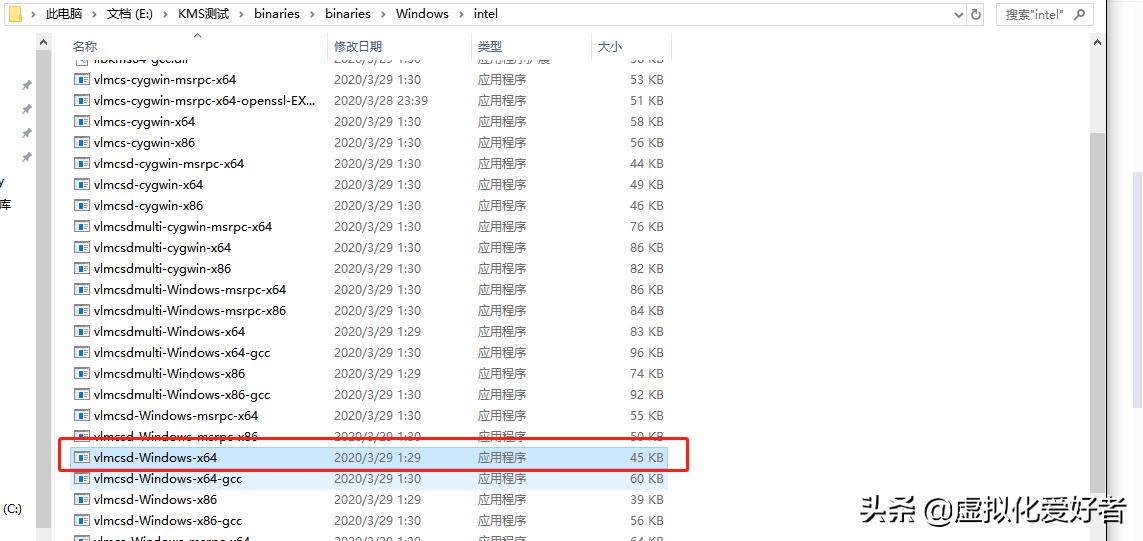This screenshot has width=1143, height=541.
Task: Select the vlmcsd-Windows-msrpc-x64 file name
Action: 176,416
